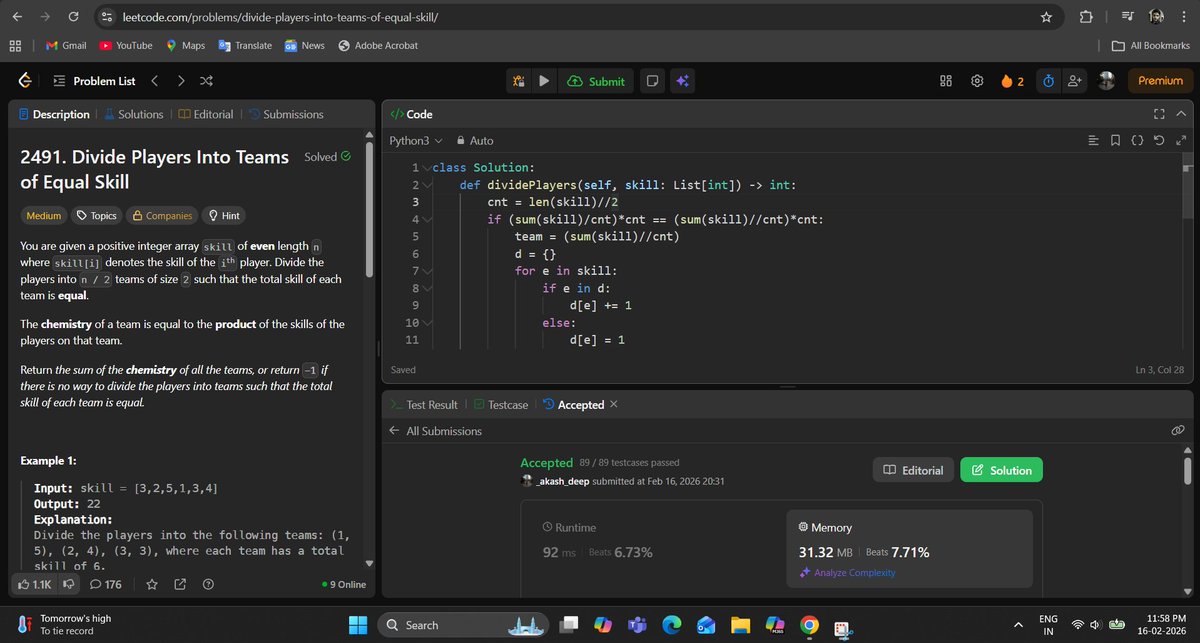Screen dimensions: 1200x643
Task: Click the Submit button
Action: 596,82
